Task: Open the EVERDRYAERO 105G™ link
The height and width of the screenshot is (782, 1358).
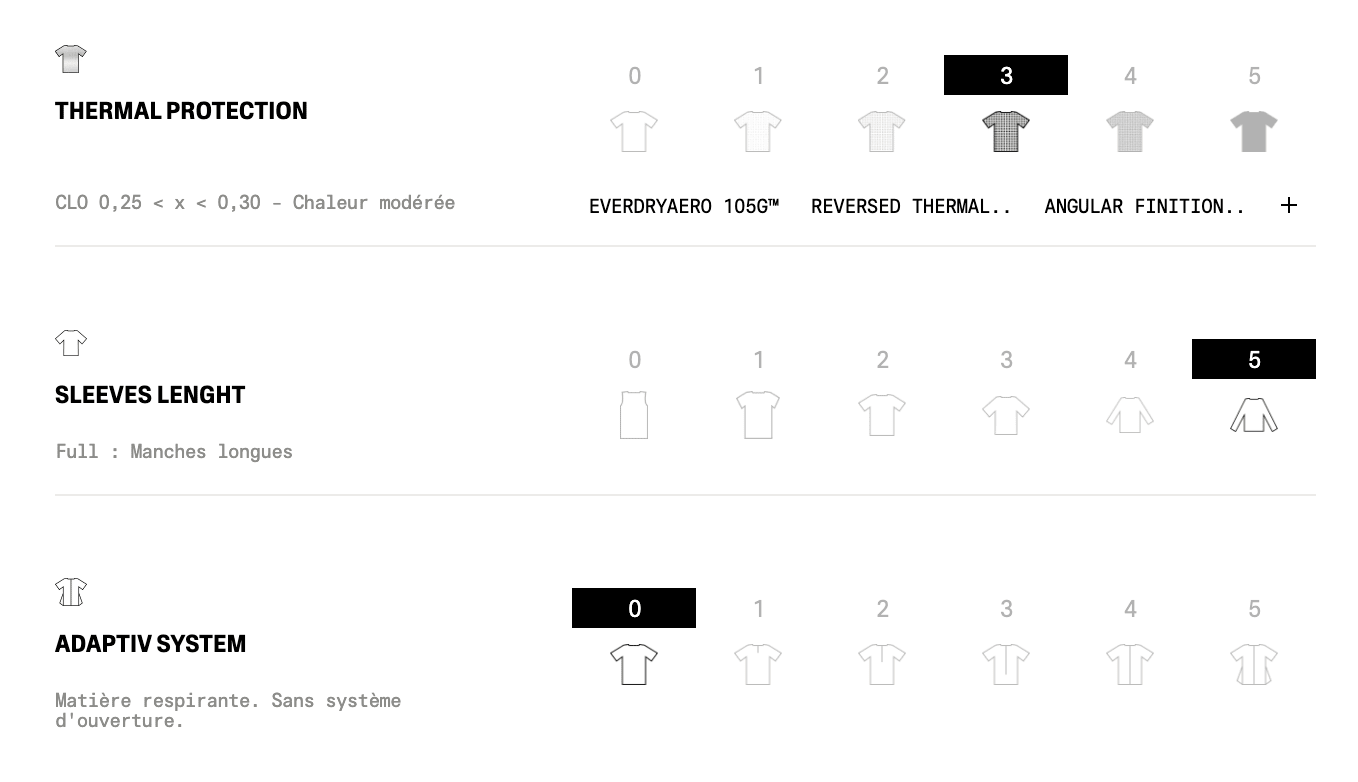Action: tap(684, 207)
